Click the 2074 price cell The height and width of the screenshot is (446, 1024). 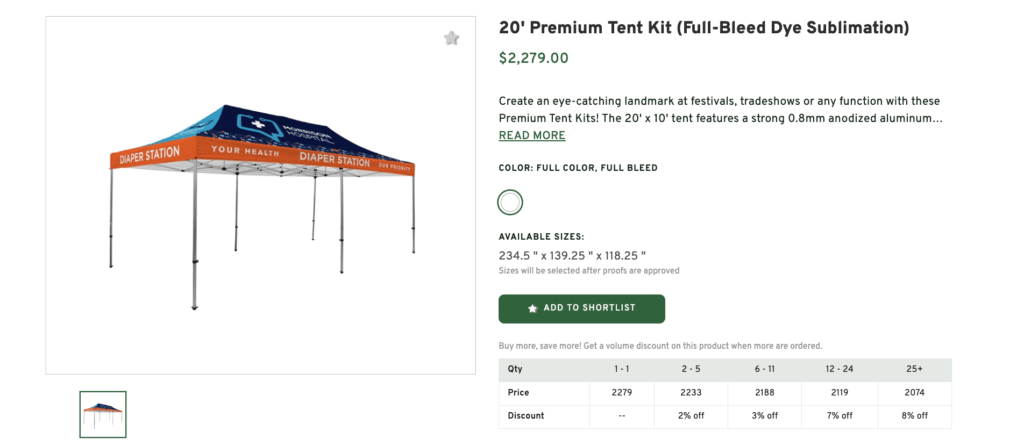[914, 393]
